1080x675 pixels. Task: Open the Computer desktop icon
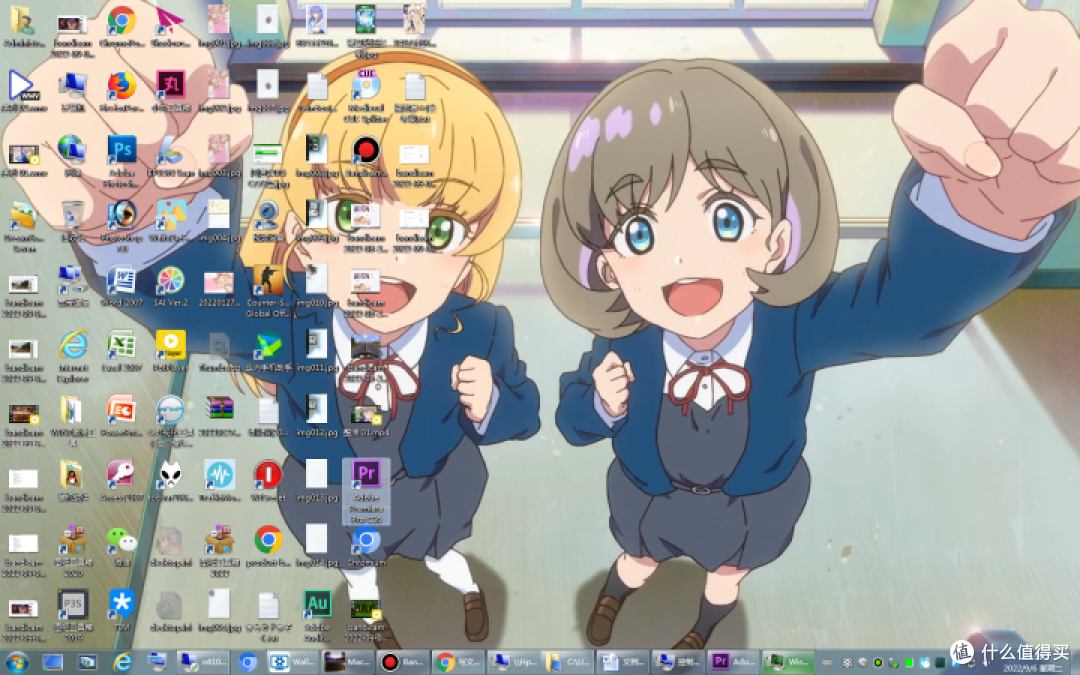click(x=72, y=92)
